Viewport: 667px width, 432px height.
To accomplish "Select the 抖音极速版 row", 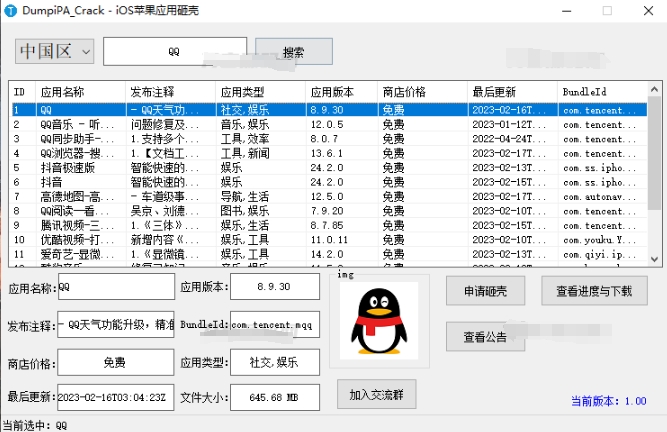I will click(329, 168).
